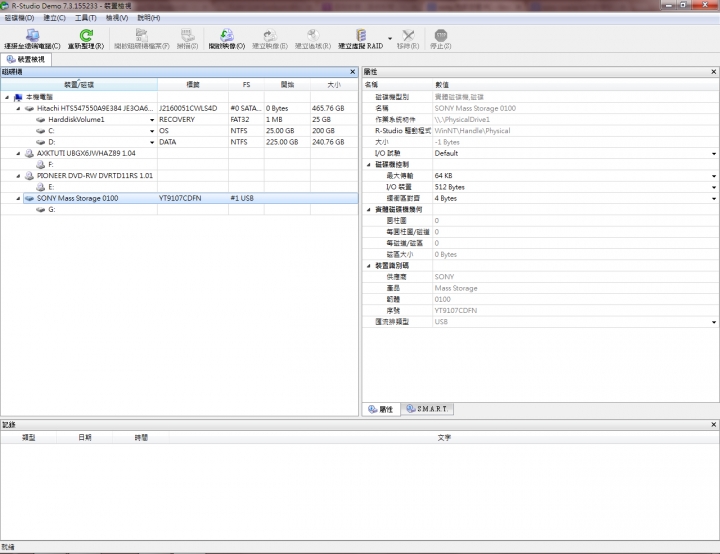Collapse the device identification property group

(x=369, y=266)
